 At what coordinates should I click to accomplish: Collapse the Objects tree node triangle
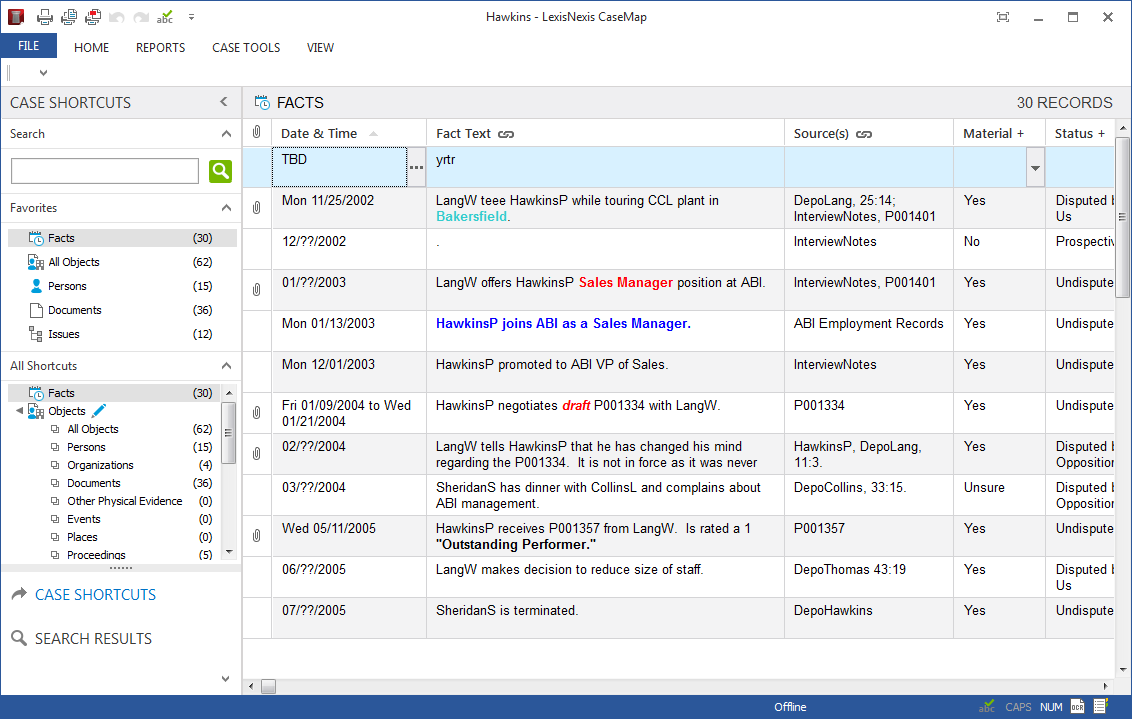click(x=19, y=411)
